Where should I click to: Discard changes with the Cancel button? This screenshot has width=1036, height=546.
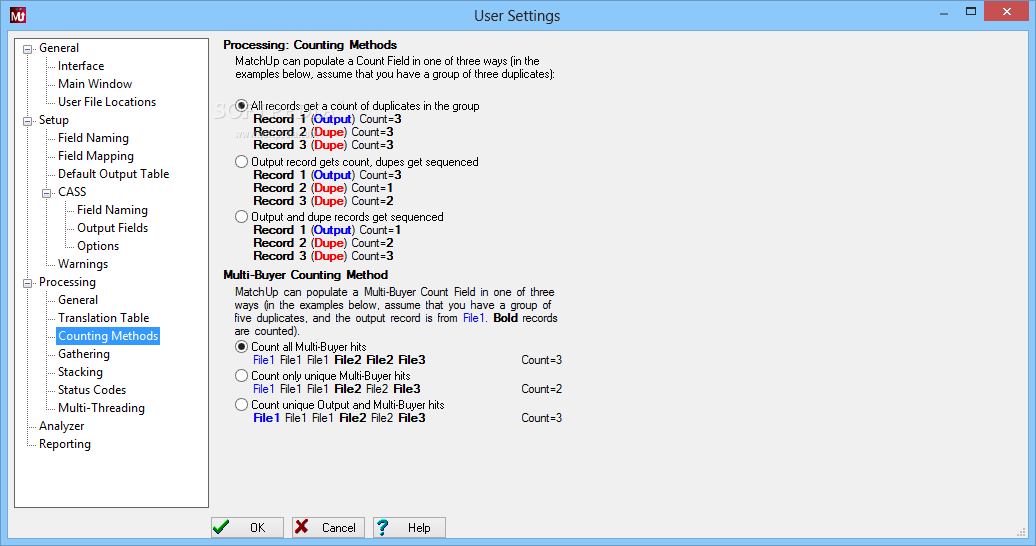pyautogui.click(x=328, y=527)
